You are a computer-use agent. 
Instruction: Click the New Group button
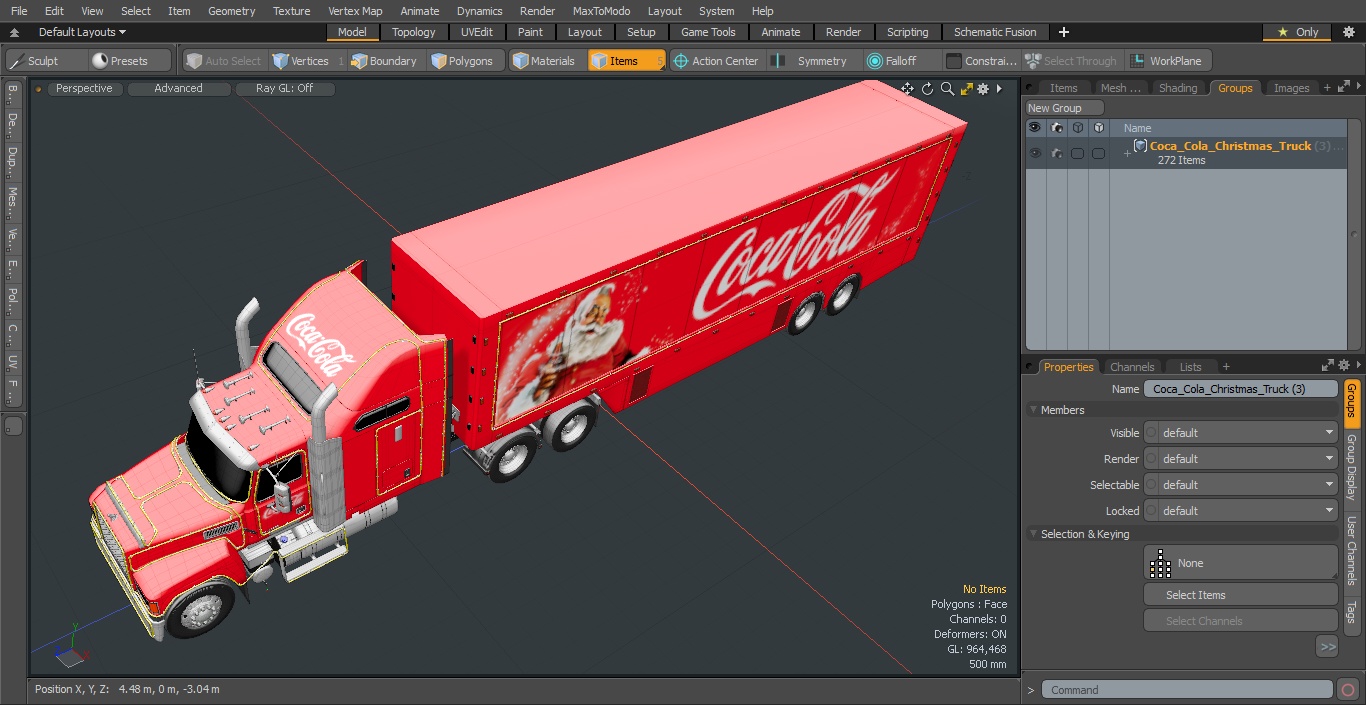point(1065,108)
